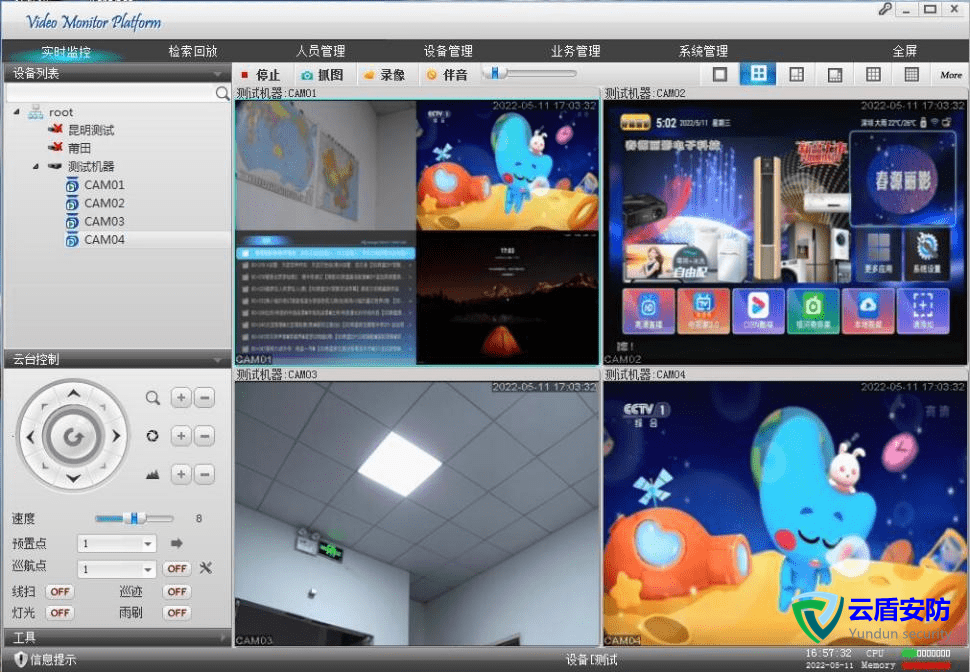Toggle the 灯光 light switch

click(59, 612)
